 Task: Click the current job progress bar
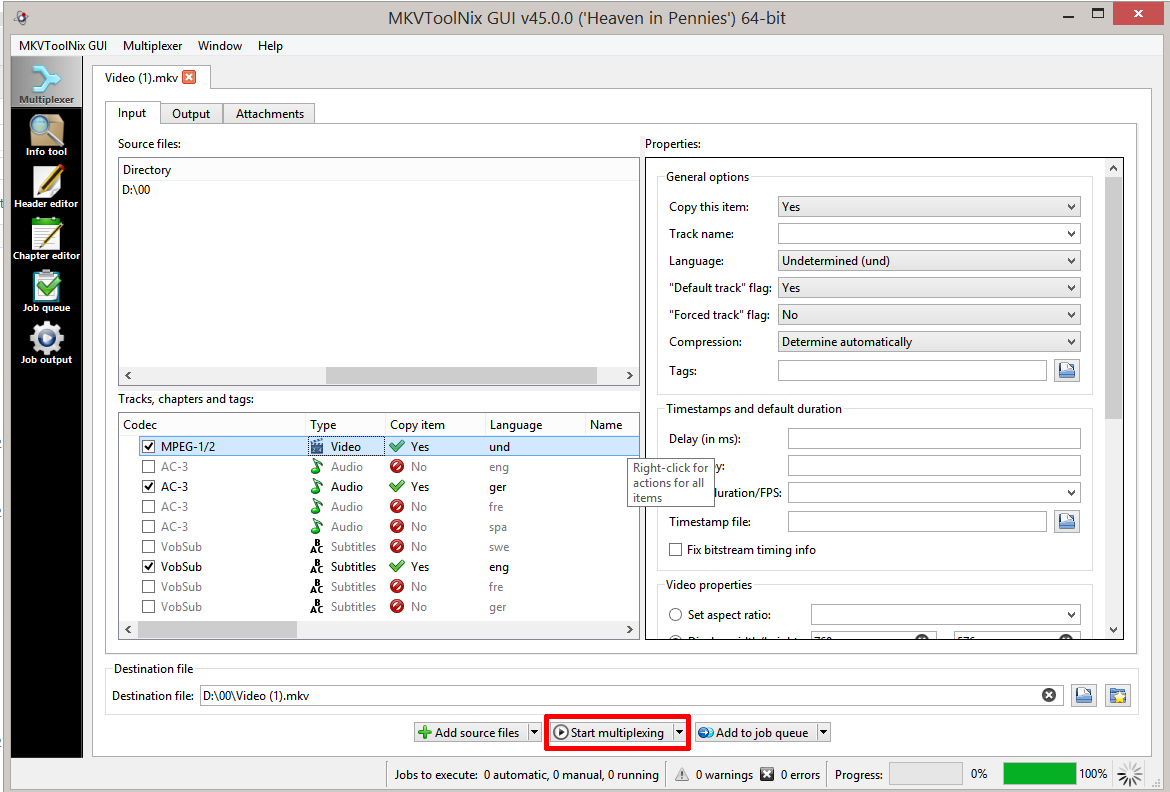pyautogui.click(x=926, y=774)
